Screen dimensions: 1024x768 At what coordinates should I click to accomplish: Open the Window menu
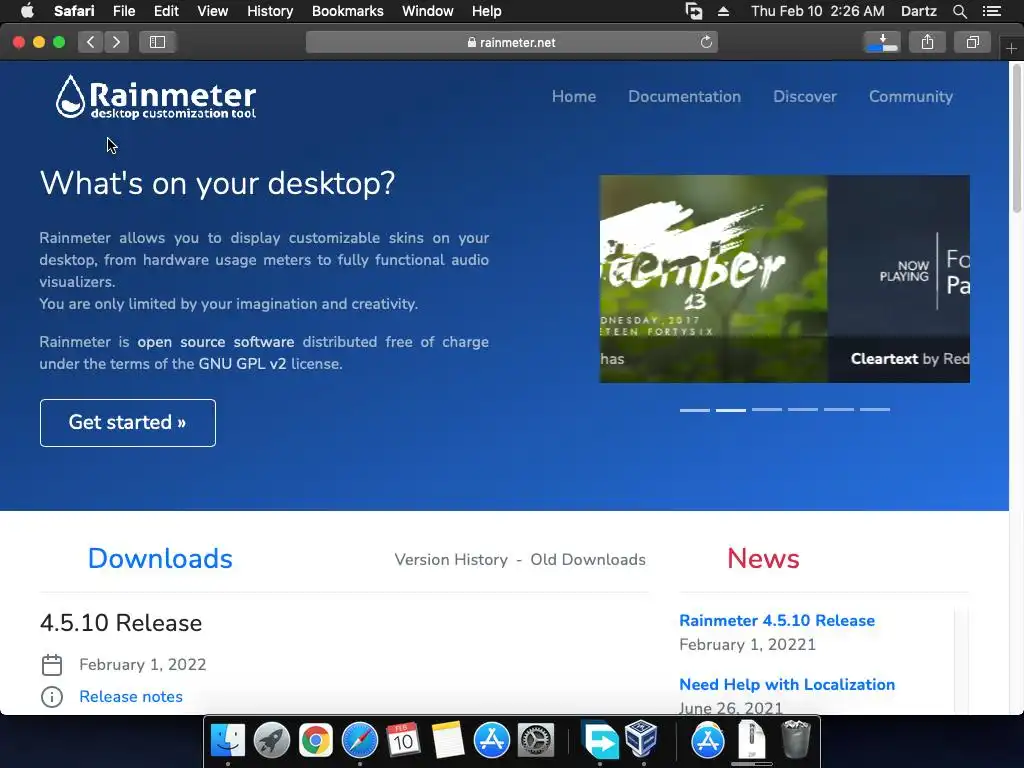pos(428,11)
